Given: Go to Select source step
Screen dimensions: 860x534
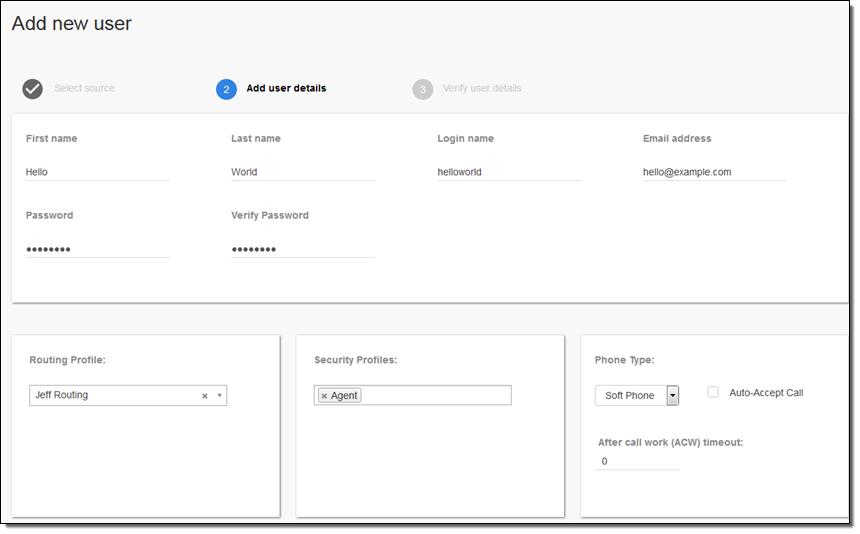Looking at the screenshot, I should (84, 89).
